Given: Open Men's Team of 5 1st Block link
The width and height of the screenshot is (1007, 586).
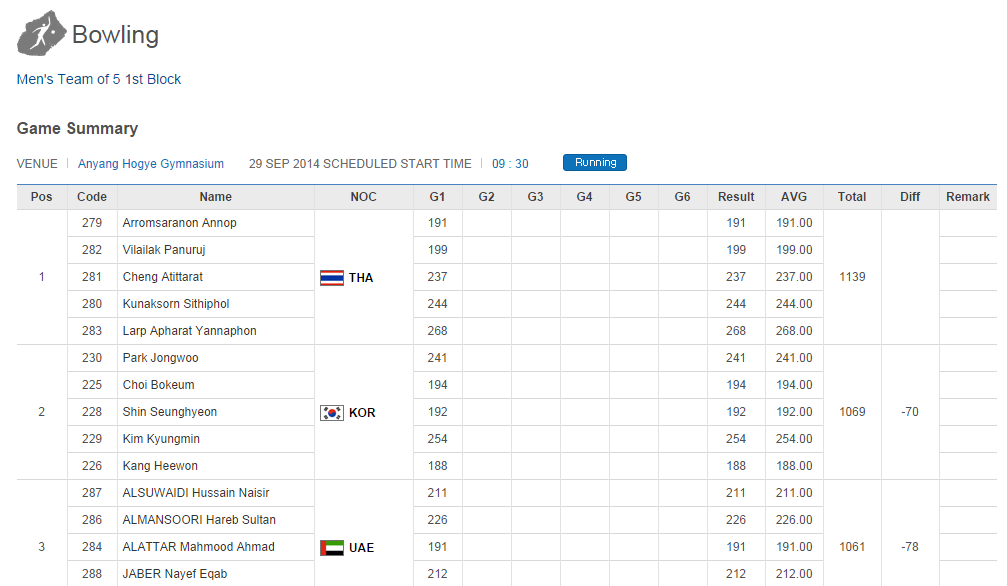Looking at the screenshot, I should click(x=99, y=79).
